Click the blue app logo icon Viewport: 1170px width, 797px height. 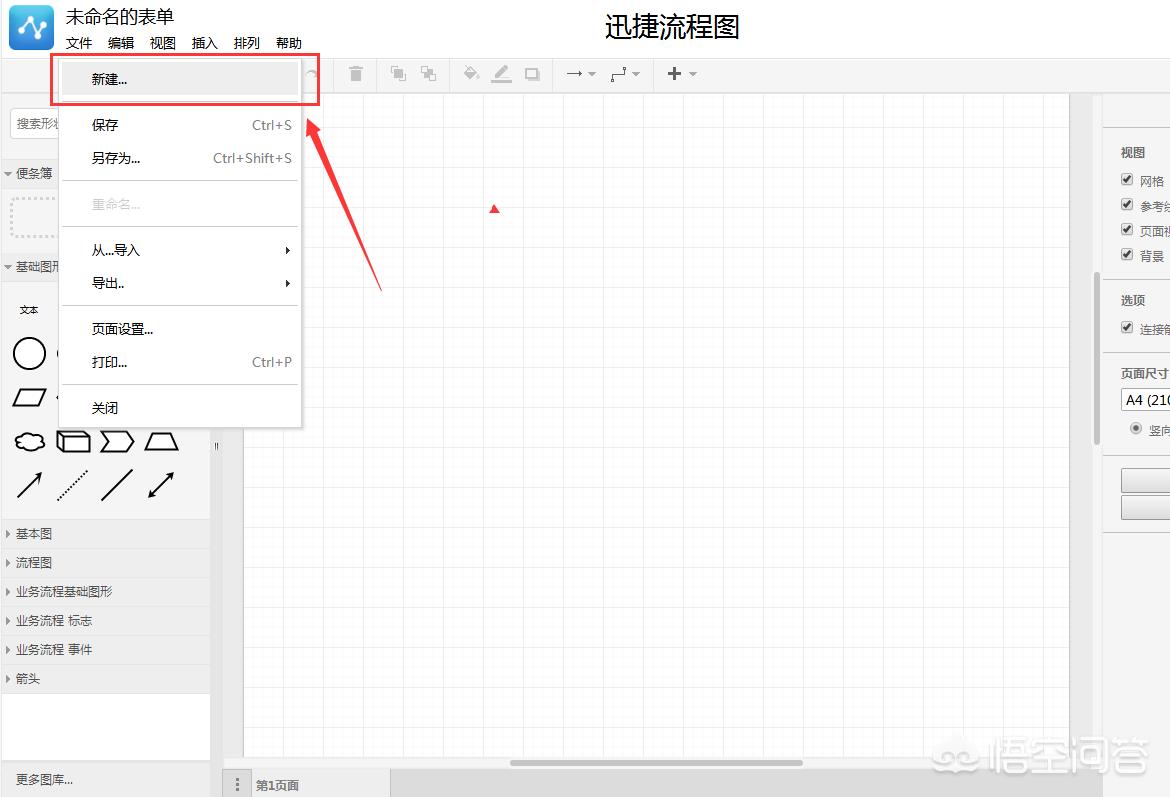[x=31, y=28]
